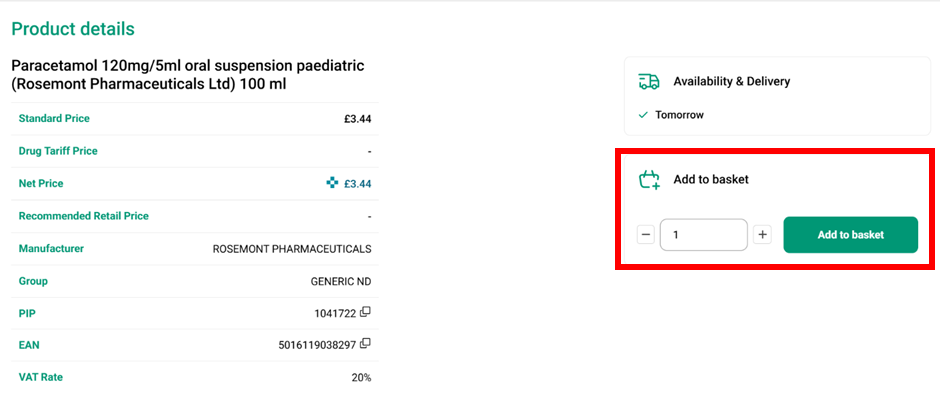Click the Standard Price label
Image resolution: width=940 pixels, height=400 pixels.
point(54,119)
